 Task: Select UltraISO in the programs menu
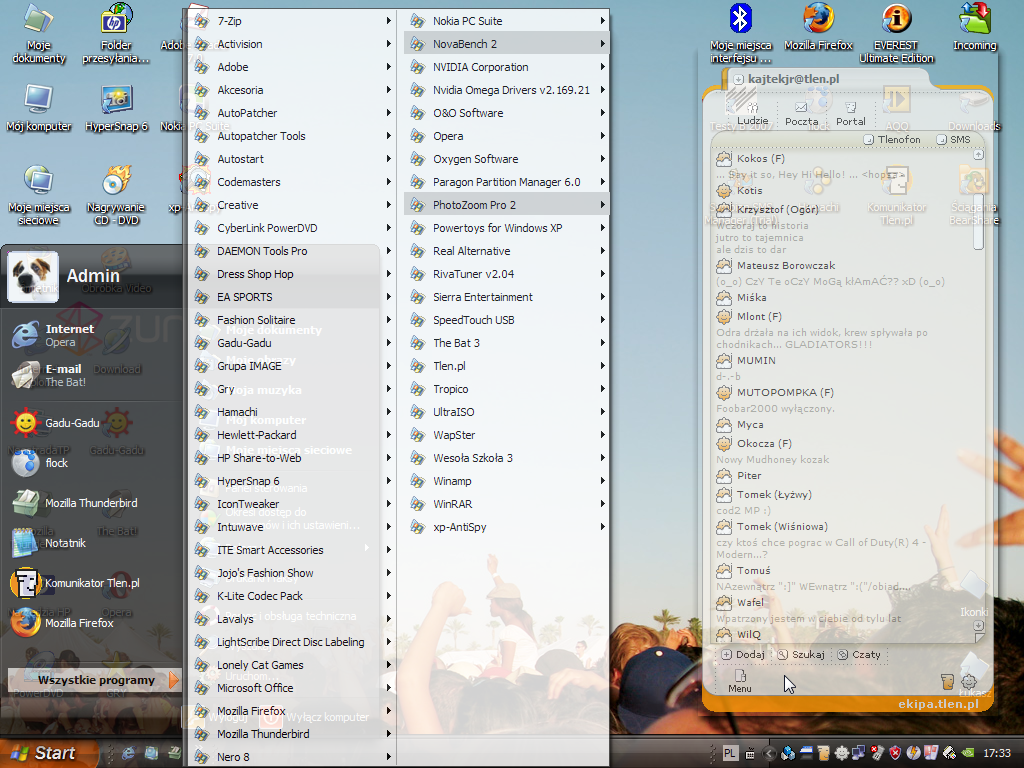click(507, 411)
